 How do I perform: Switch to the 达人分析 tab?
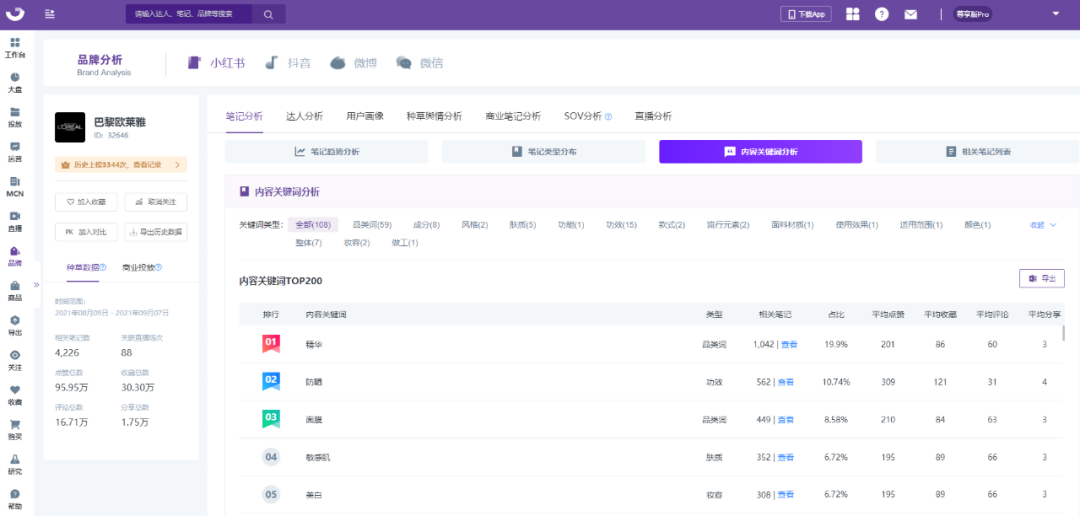[x=304, y=116]
